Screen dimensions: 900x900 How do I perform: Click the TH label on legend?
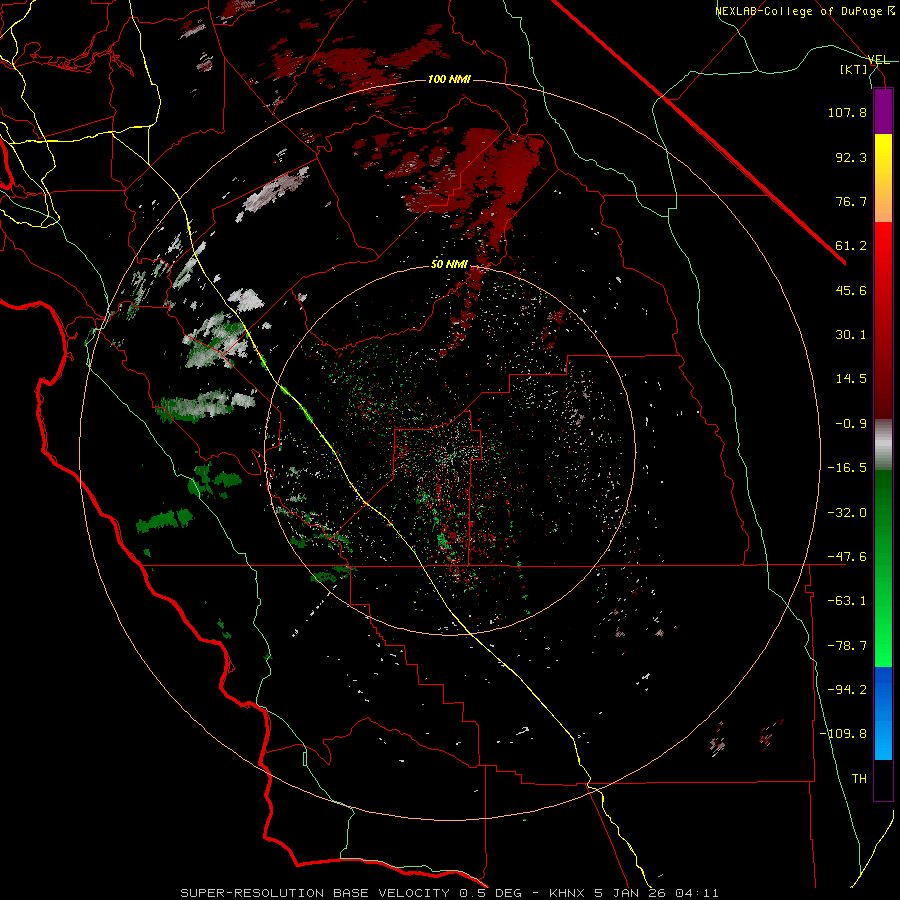pos(859,778)
